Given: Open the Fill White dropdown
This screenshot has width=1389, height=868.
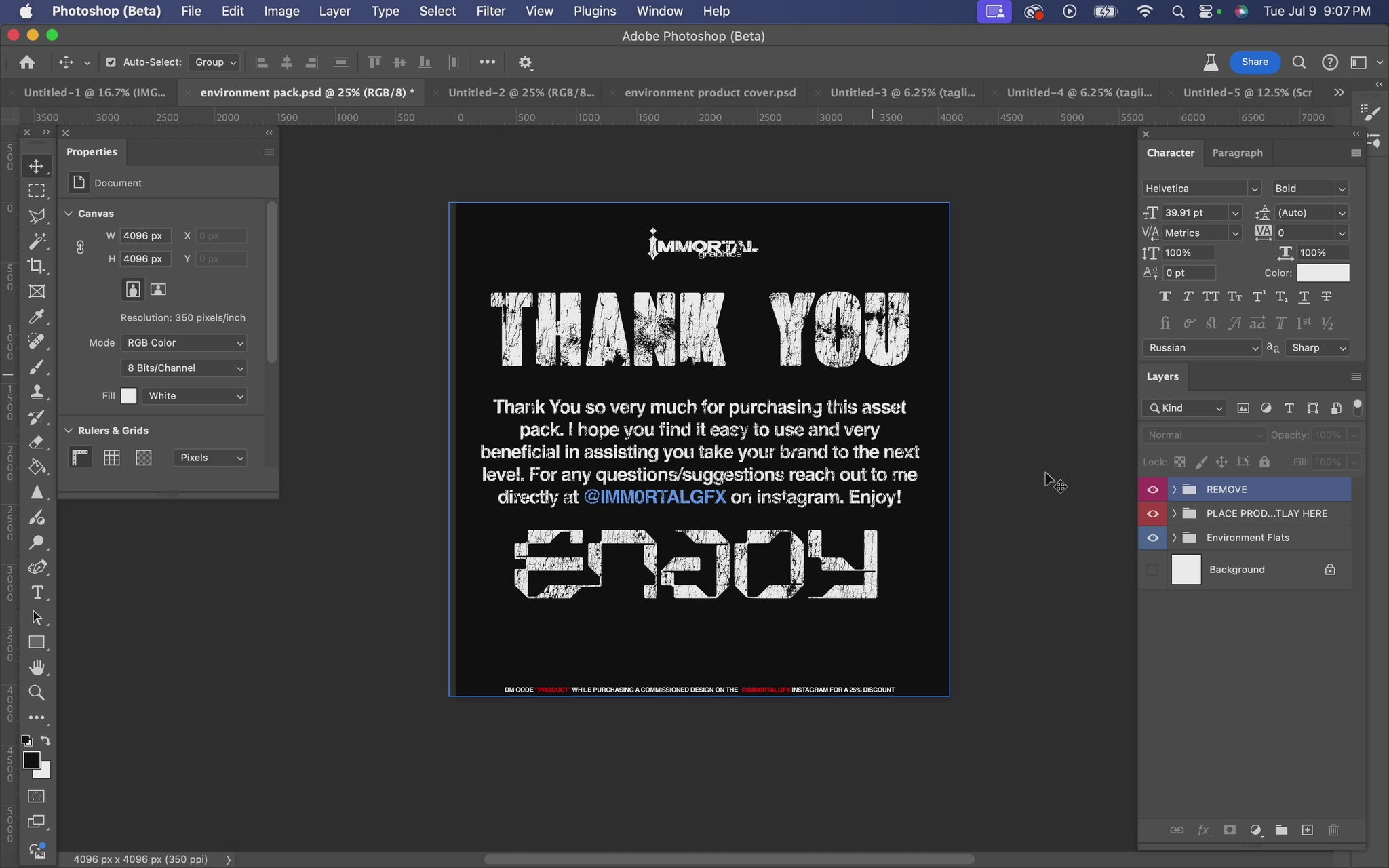Looking at the screenshot, I should [194, 396].
